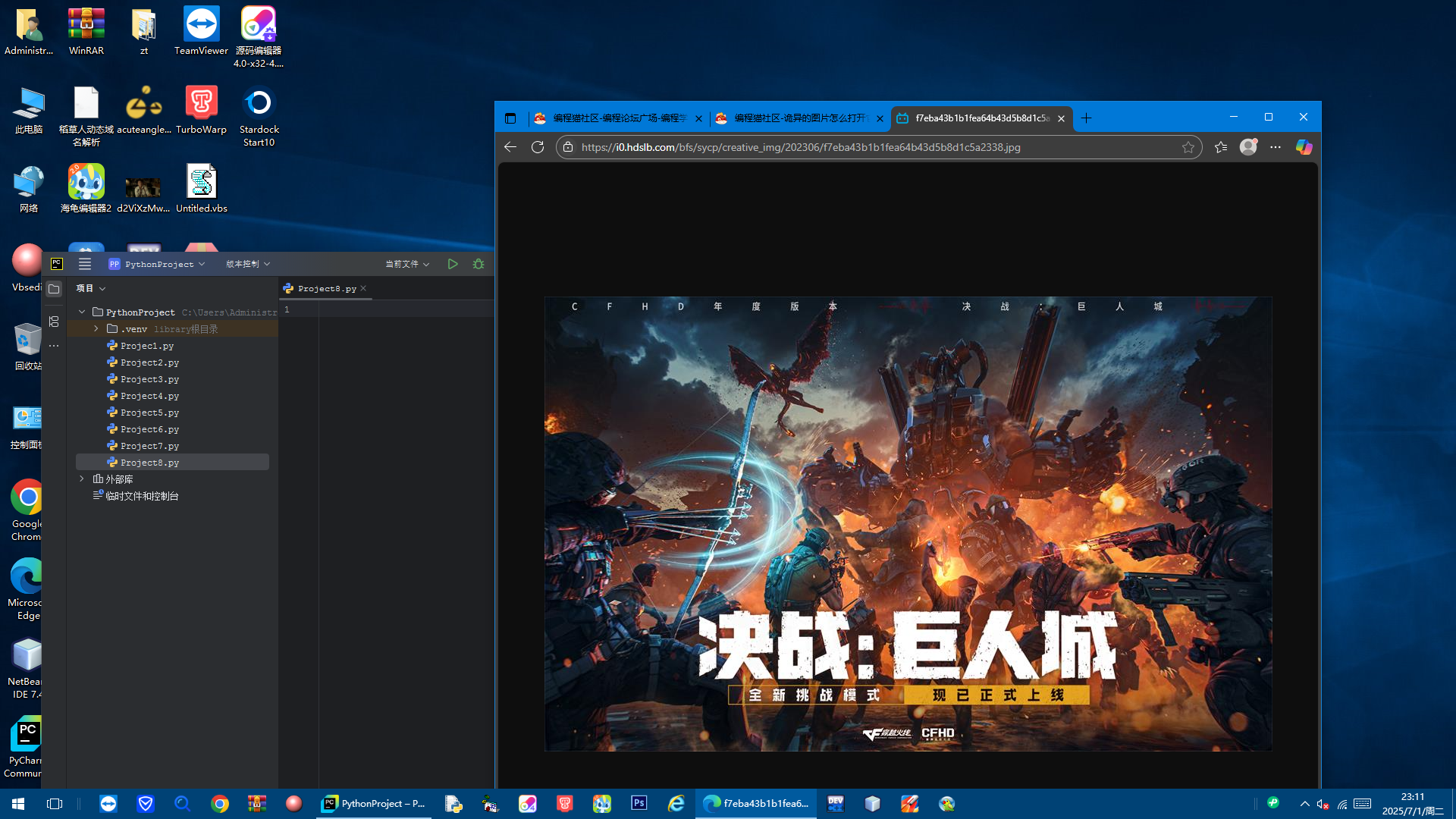Open the Windows Start menu
This screenshot has width=1456, height=819.
point(18,804)
